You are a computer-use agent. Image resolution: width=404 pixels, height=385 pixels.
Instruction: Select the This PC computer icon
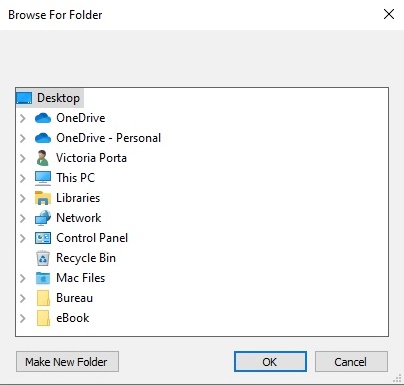point(43,178)
